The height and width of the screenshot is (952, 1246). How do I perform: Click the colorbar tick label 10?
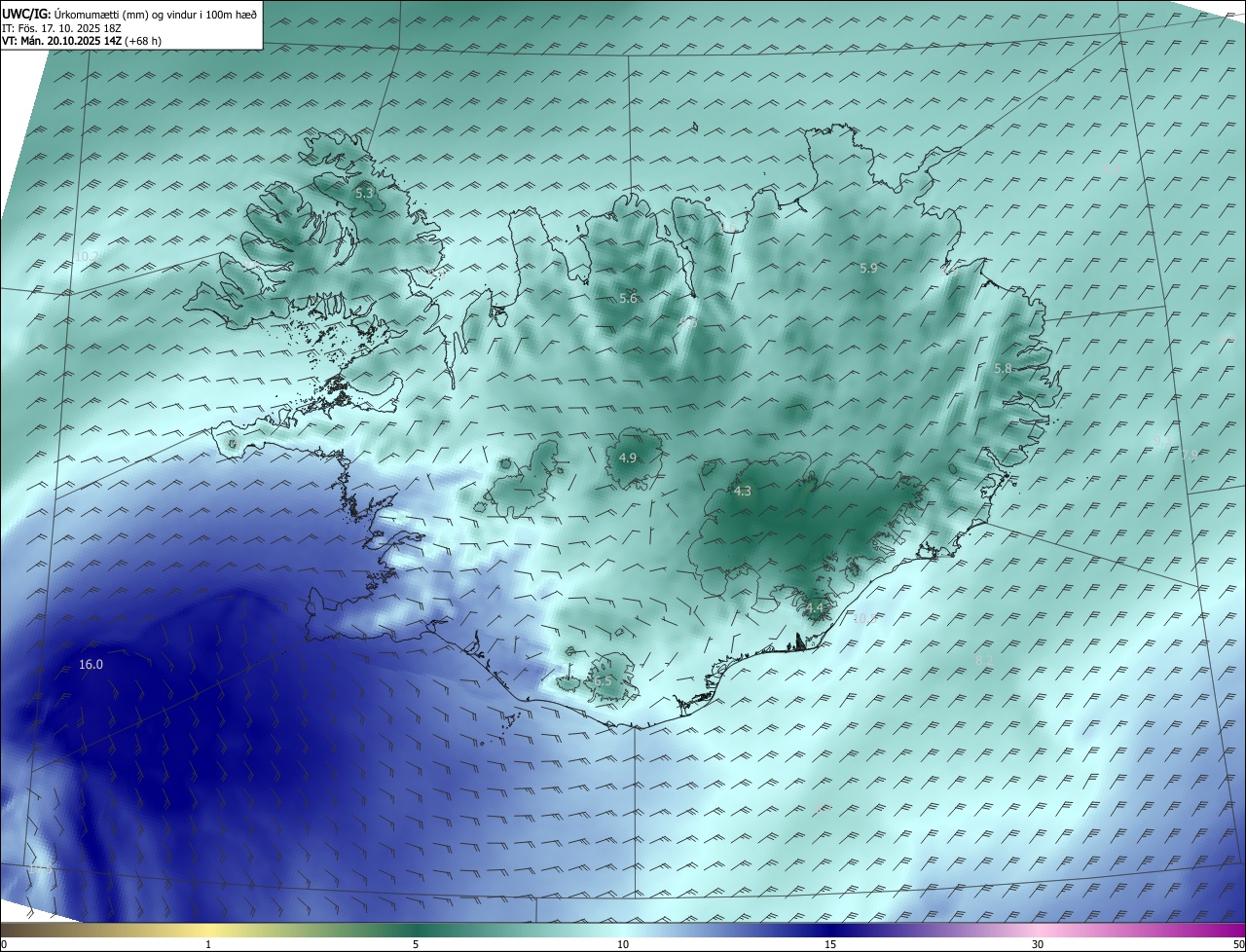pos(623,944)
